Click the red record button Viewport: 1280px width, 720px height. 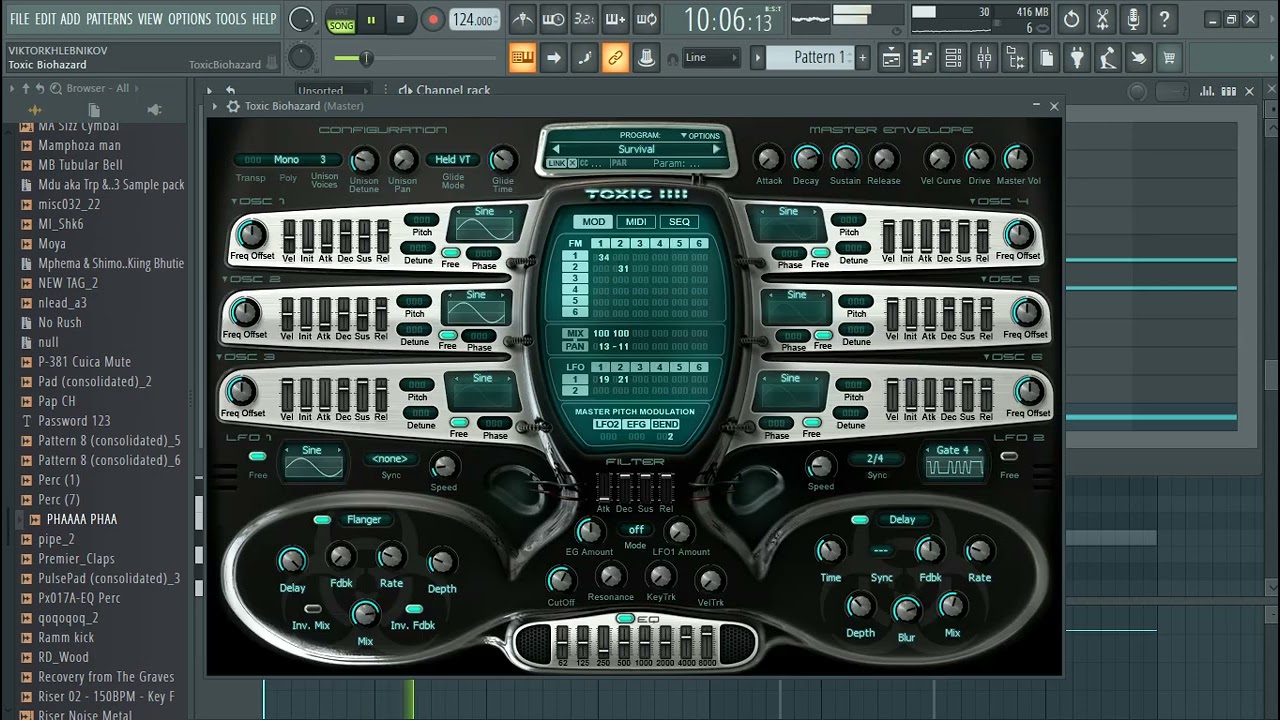coord(432,19)
